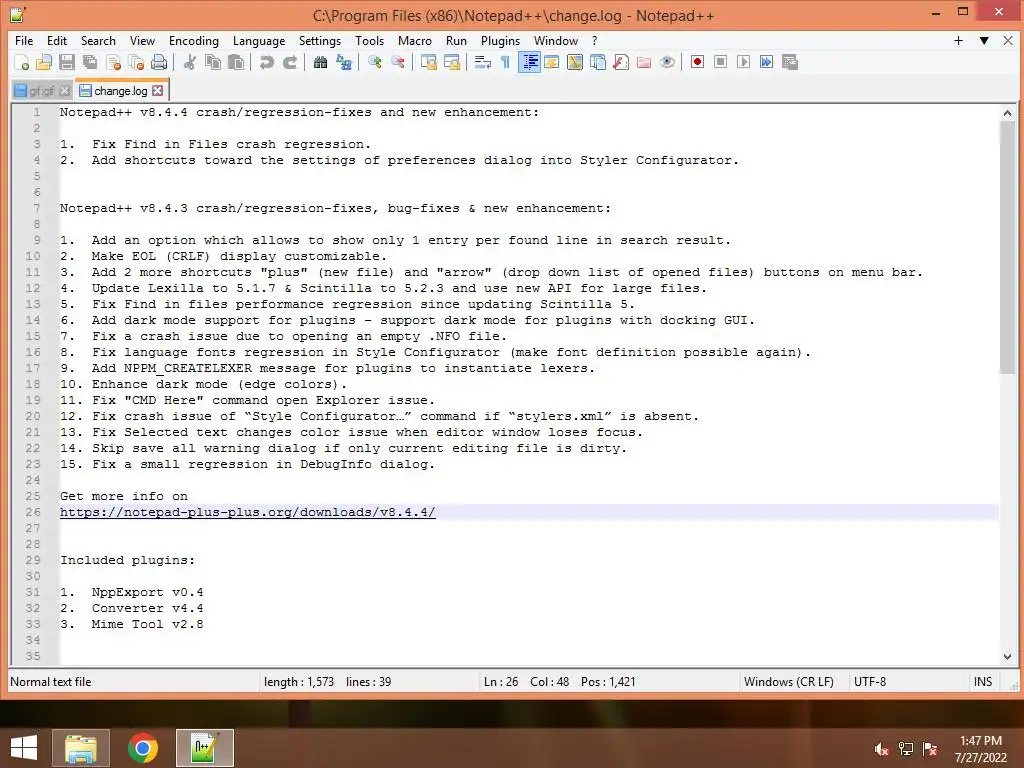Open the Macro menu

pyautogui.click(x=415, y=40)
